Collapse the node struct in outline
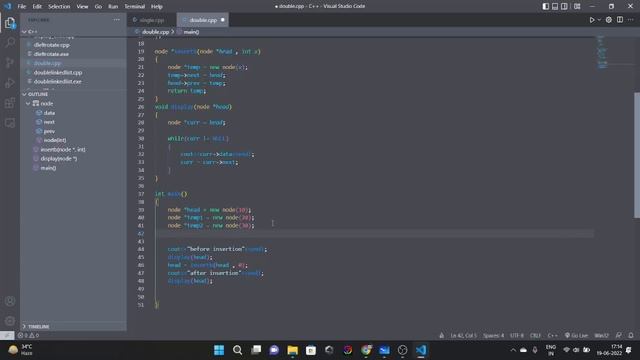Screen dimensions: 640x360 point(28,104)
